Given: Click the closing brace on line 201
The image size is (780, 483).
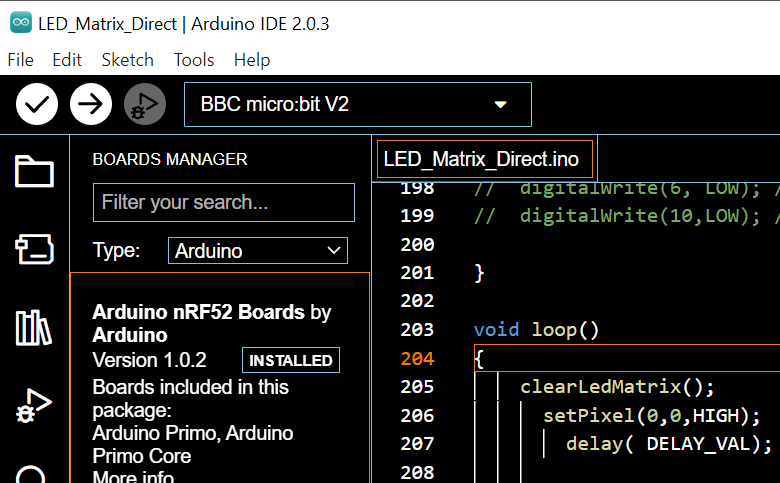Looking at the screenshot, I should [x=479, y=273].
